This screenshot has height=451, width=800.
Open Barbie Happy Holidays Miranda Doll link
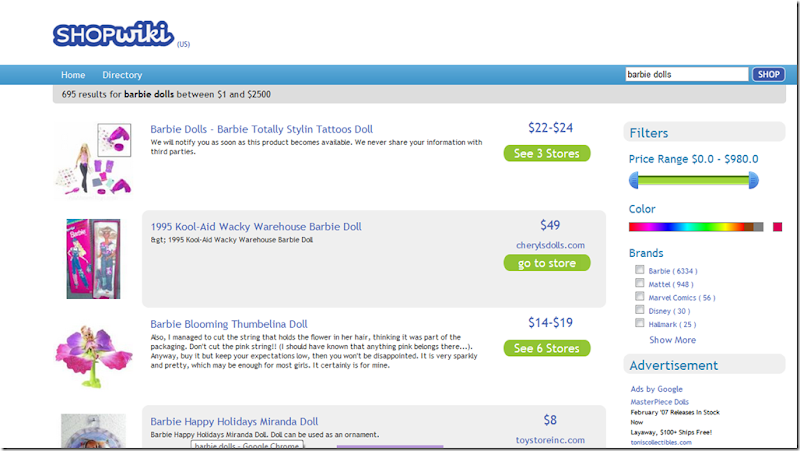pyautogui.click(x=234, y=421)
